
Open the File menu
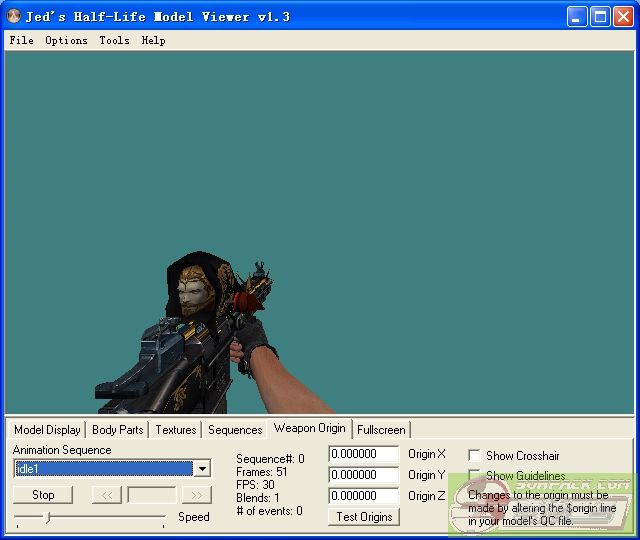tap(21, 41)
